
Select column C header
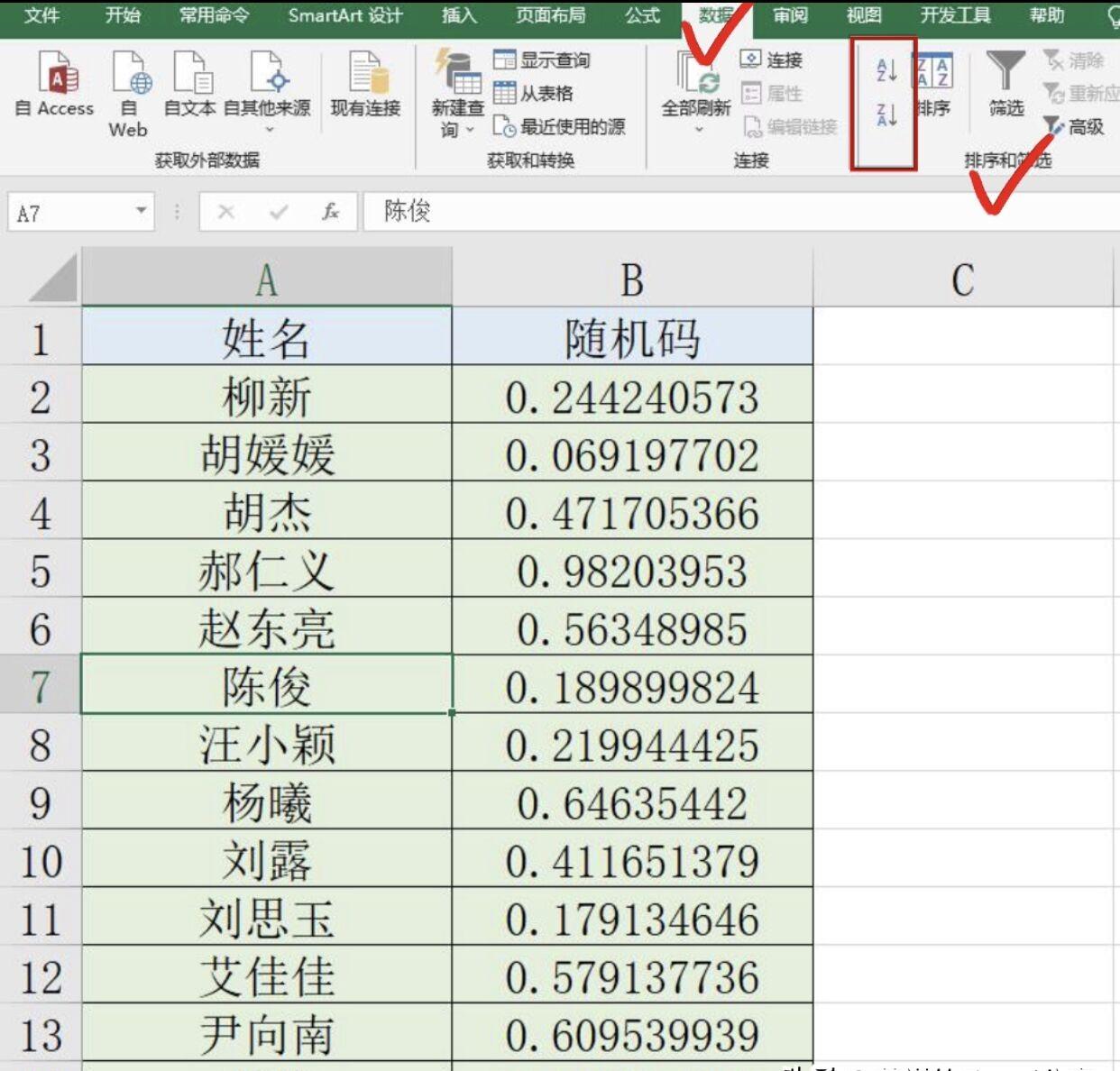[963, 279]
